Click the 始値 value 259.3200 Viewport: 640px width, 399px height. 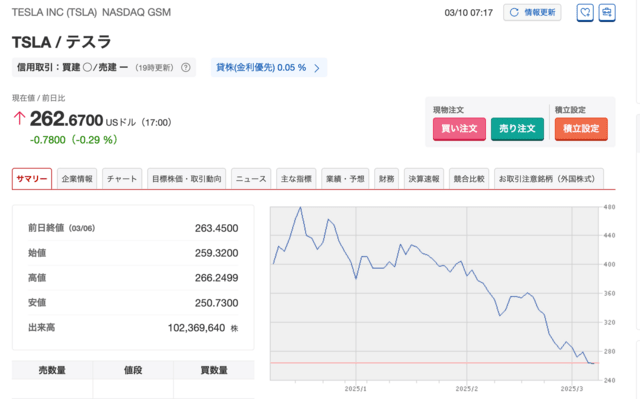click(216, 253)
